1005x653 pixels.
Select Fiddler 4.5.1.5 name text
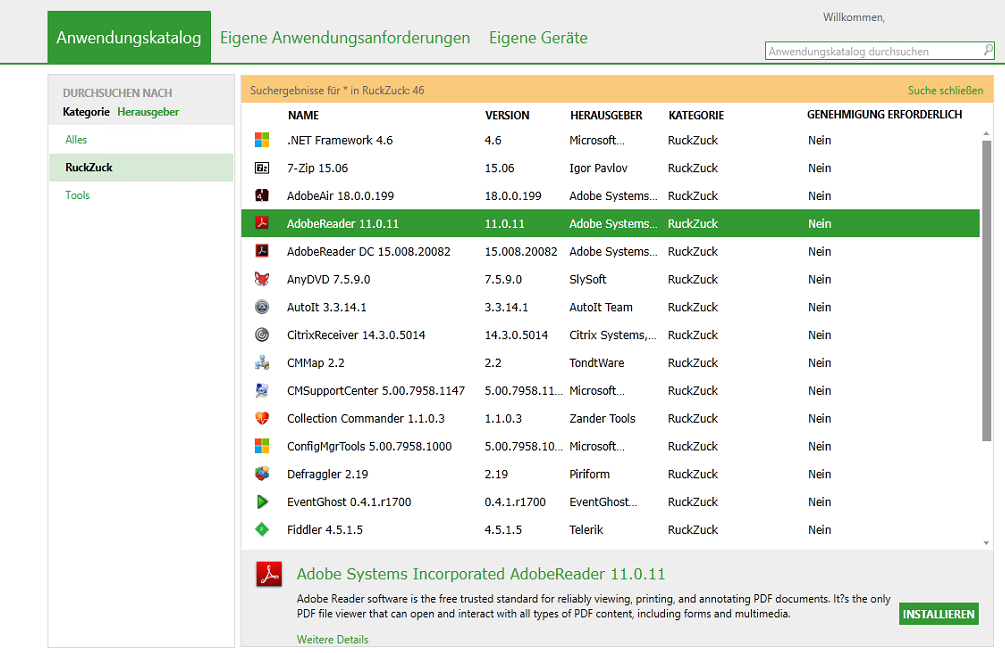click(x=324, y=530)
